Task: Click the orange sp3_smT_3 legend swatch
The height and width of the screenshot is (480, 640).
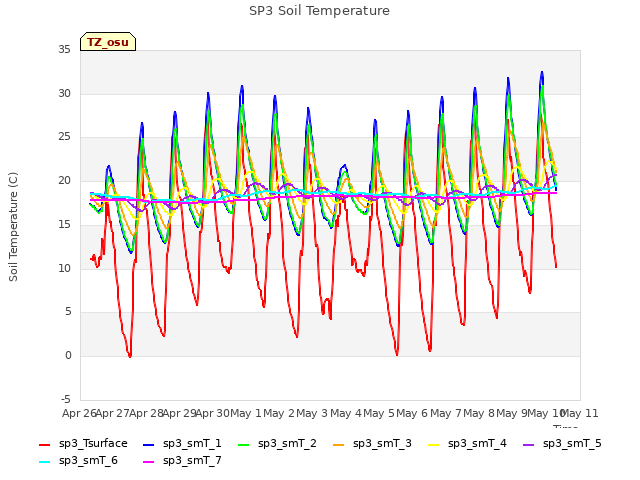Action: [339, 444]
